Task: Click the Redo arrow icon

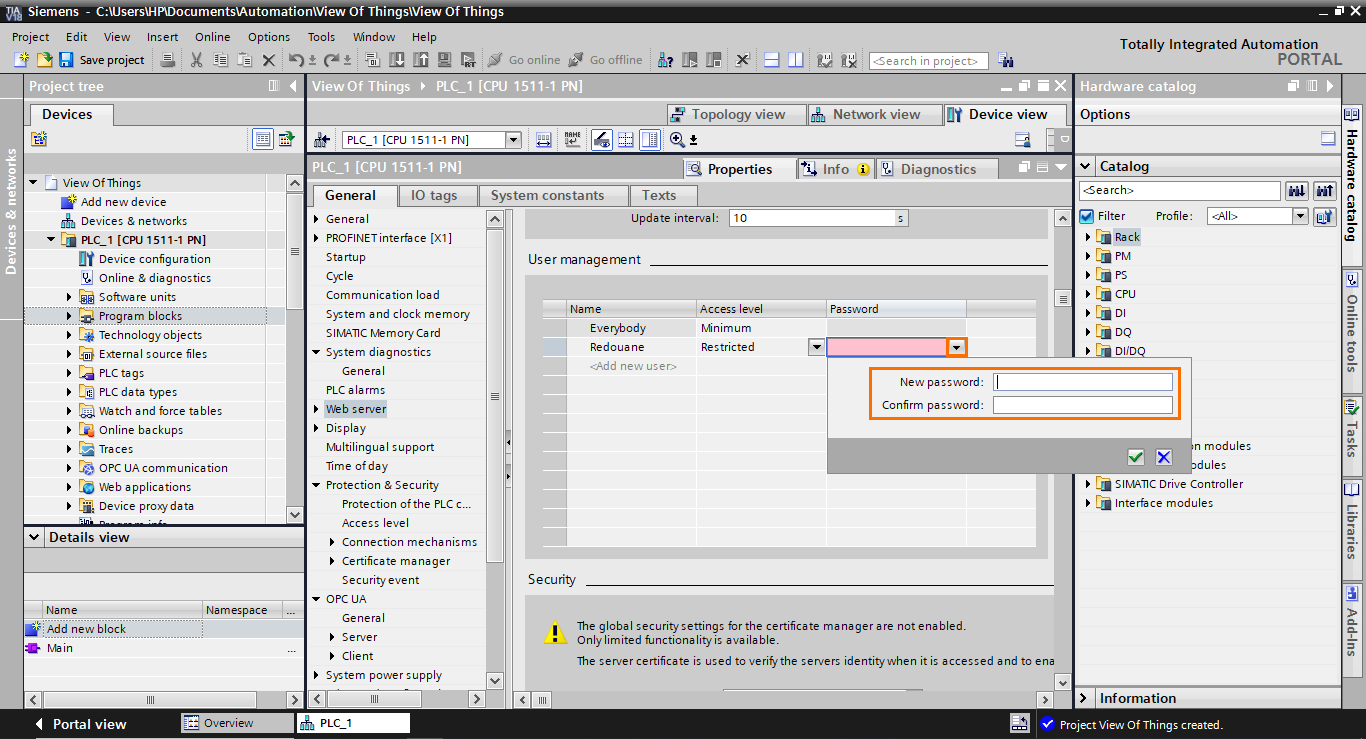Action: point(331,60)
